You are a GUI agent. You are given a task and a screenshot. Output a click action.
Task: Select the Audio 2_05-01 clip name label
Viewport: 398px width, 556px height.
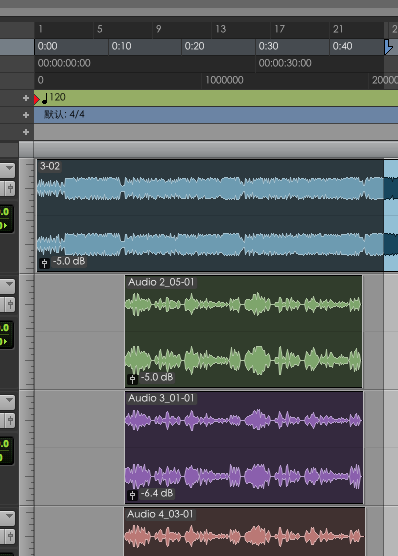pos(161,282)
